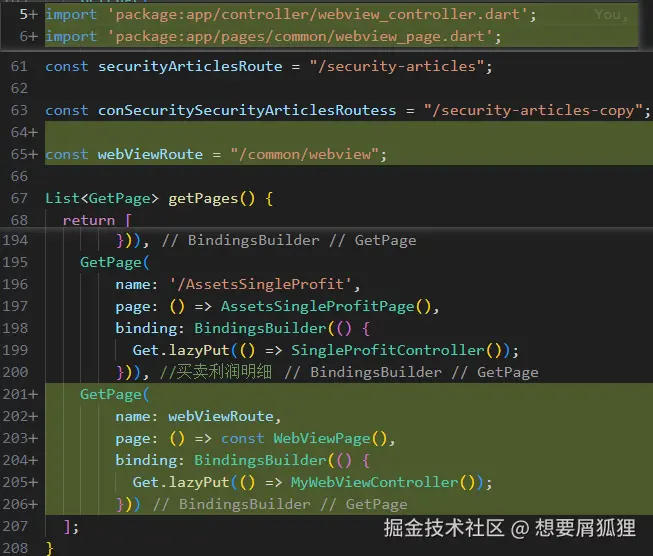Select securityArticlesRoute constant name
Viewport: 653px width, 556px height.
point(190,66)
